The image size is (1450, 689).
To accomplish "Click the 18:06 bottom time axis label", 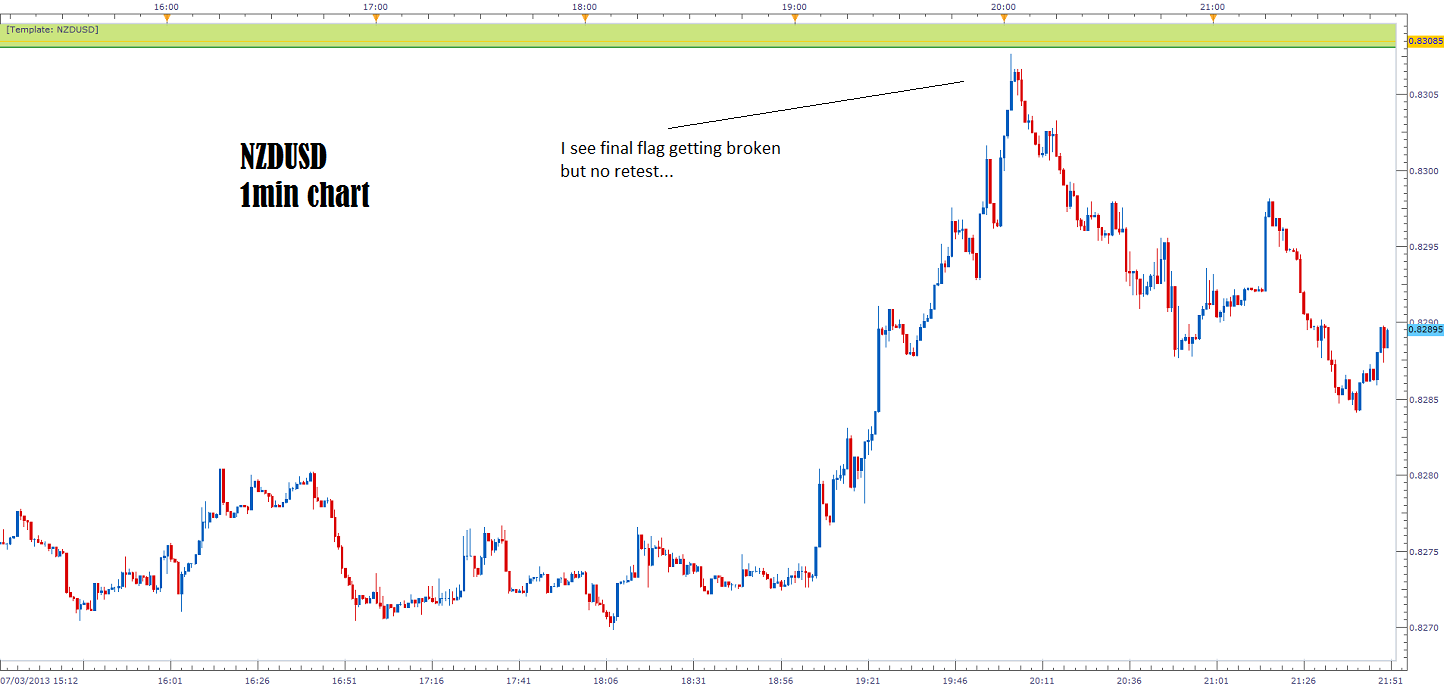I will tap(606, 681).
